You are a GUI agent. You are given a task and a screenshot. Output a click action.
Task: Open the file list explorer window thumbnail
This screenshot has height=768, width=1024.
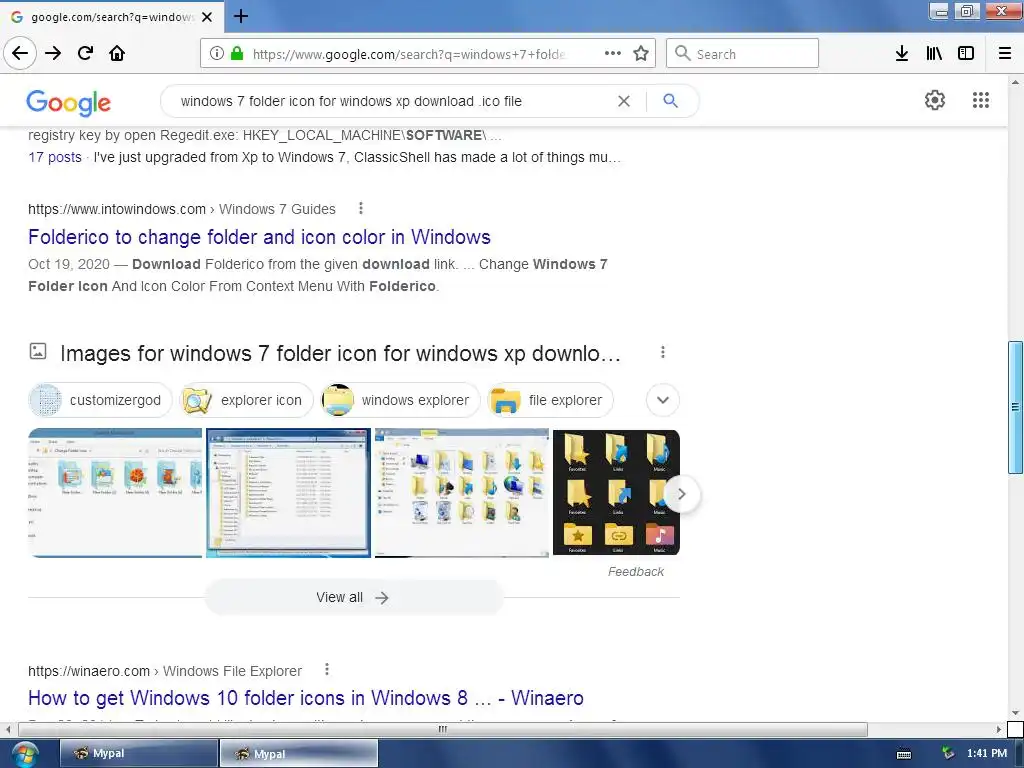pos(288,493)
